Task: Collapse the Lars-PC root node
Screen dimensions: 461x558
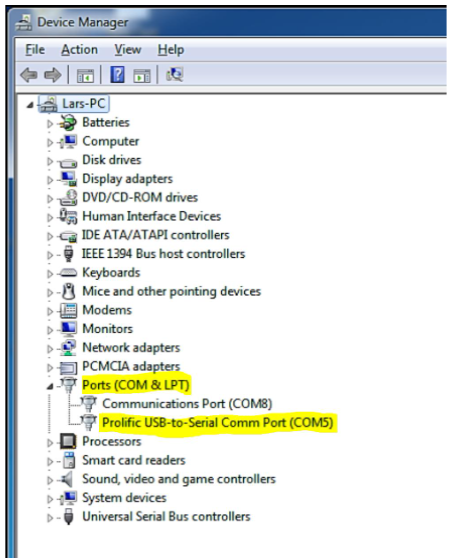Action: coord(30,105)
